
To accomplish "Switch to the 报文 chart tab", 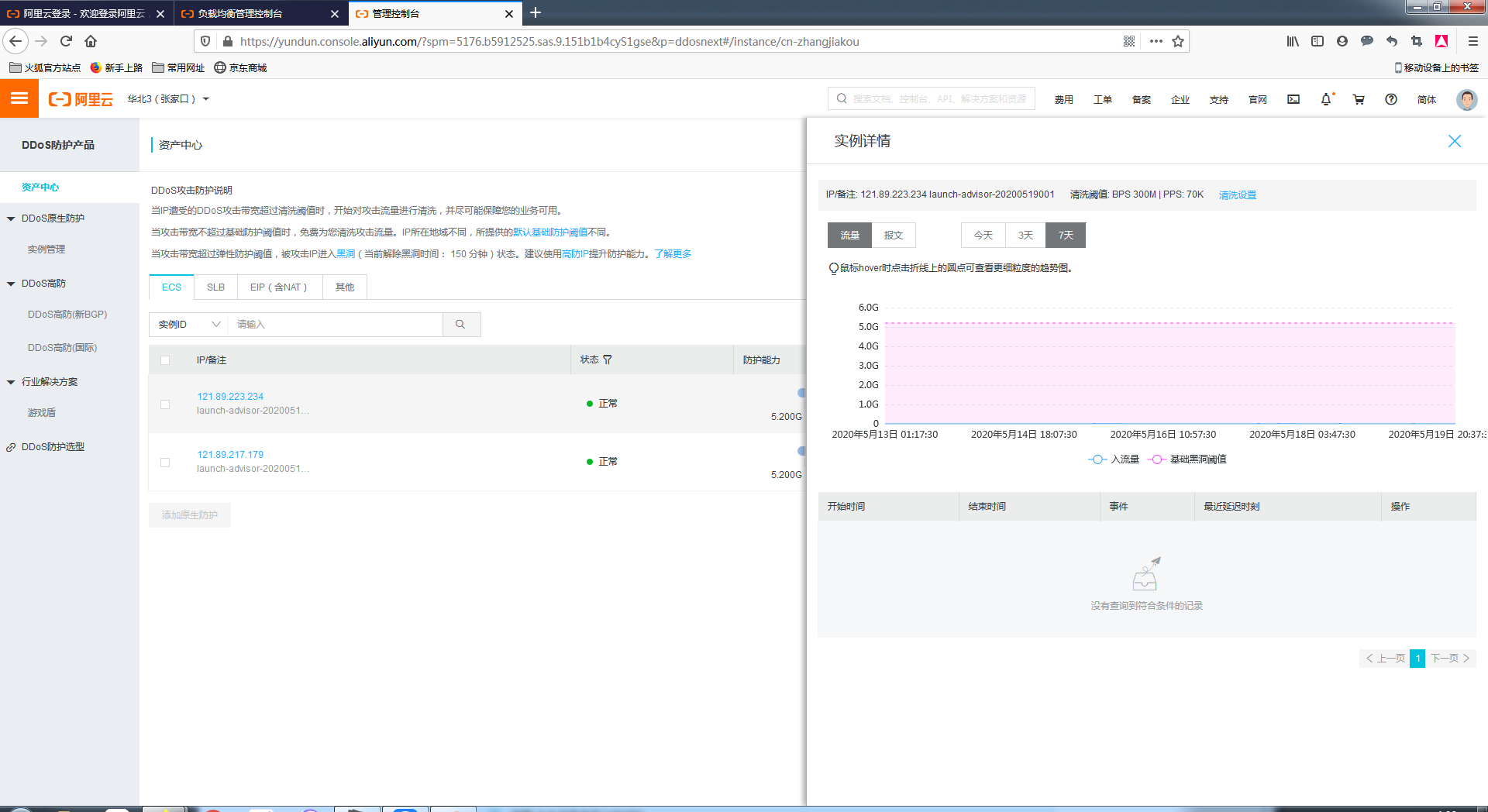I will [893, 236].
